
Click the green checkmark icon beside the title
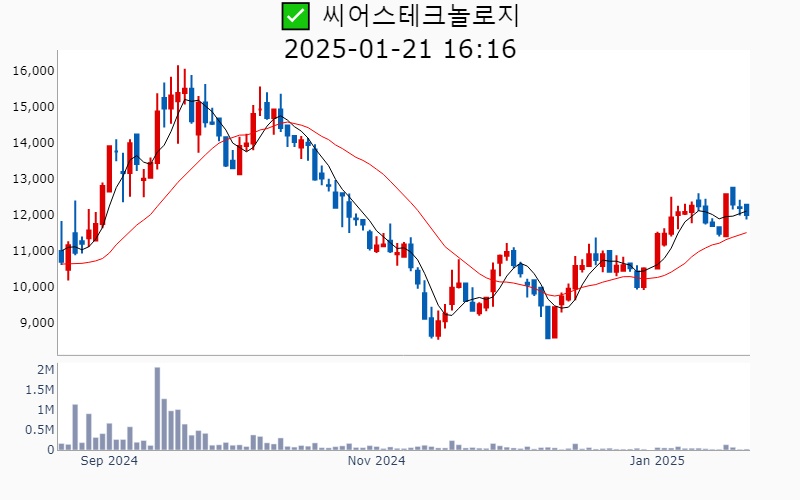click(x=295, y=16)
